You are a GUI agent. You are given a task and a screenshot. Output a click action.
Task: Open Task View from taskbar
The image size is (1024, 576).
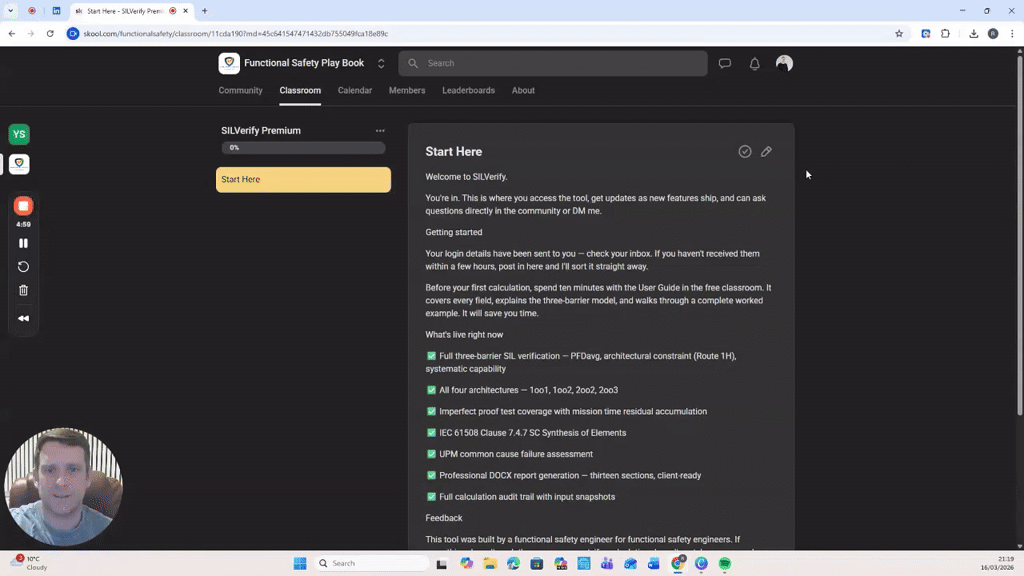click(x=441, y=563)
